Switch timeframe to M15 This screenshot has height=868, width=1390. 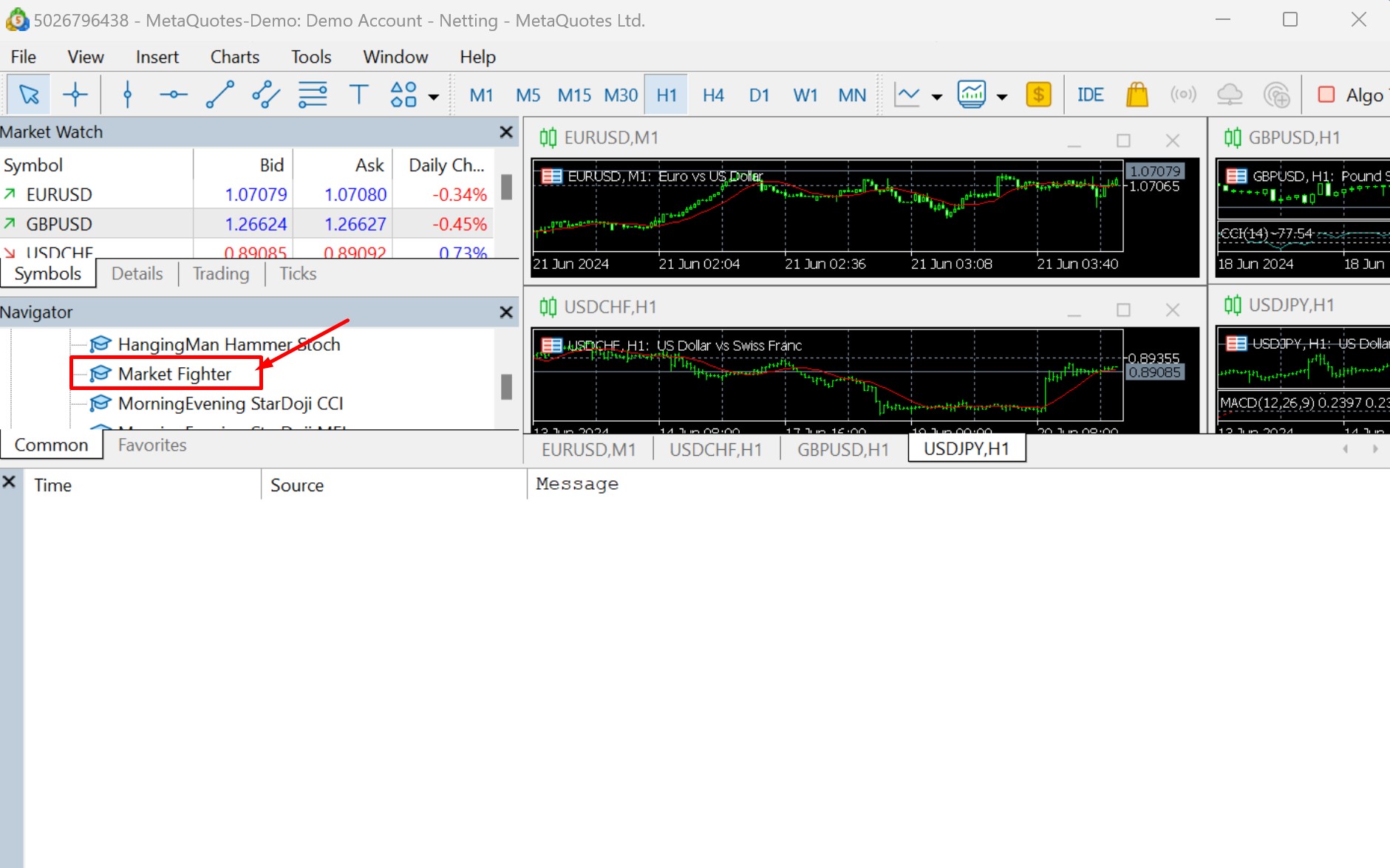574,95
